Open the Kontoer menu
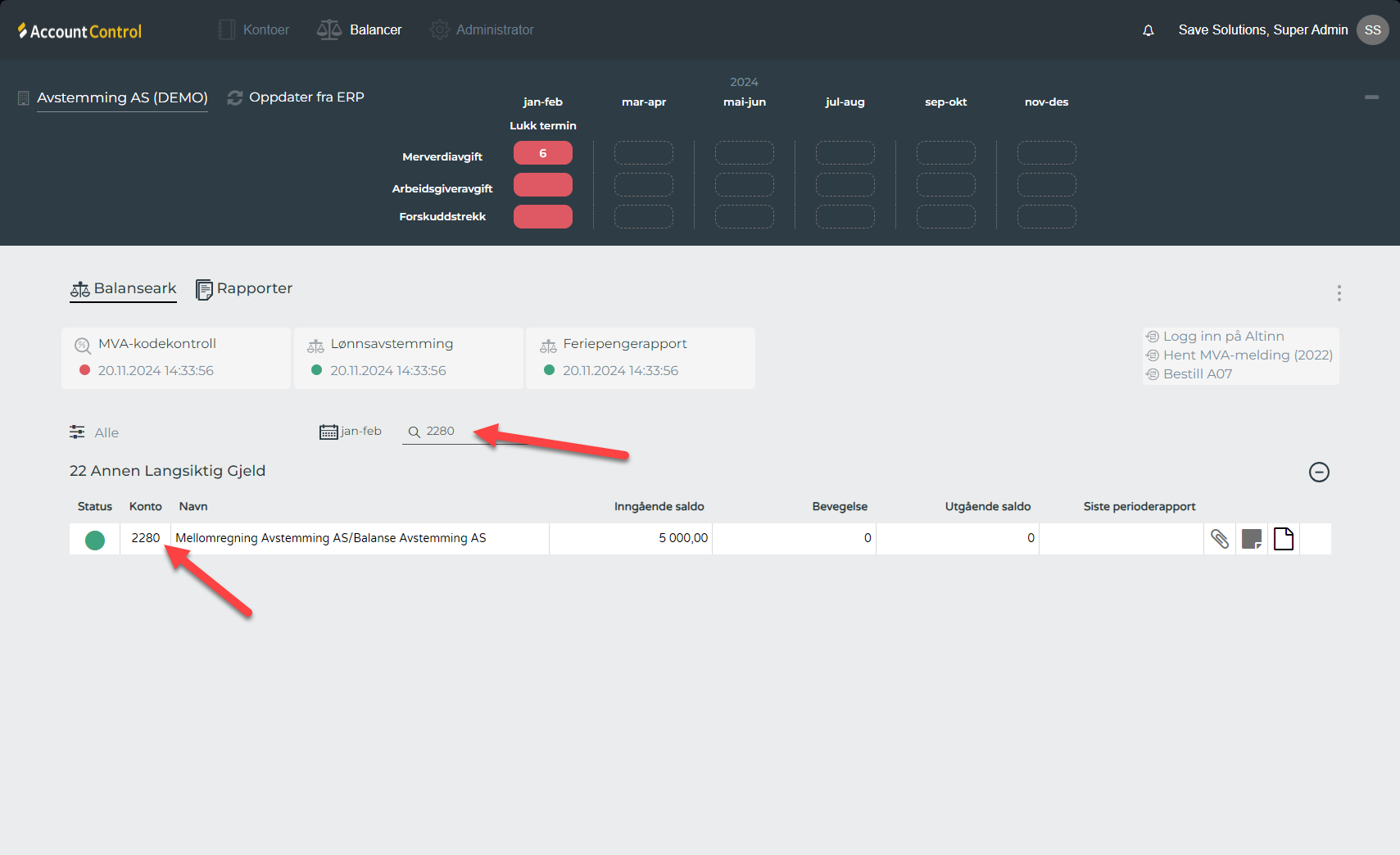 pos(254,30)
